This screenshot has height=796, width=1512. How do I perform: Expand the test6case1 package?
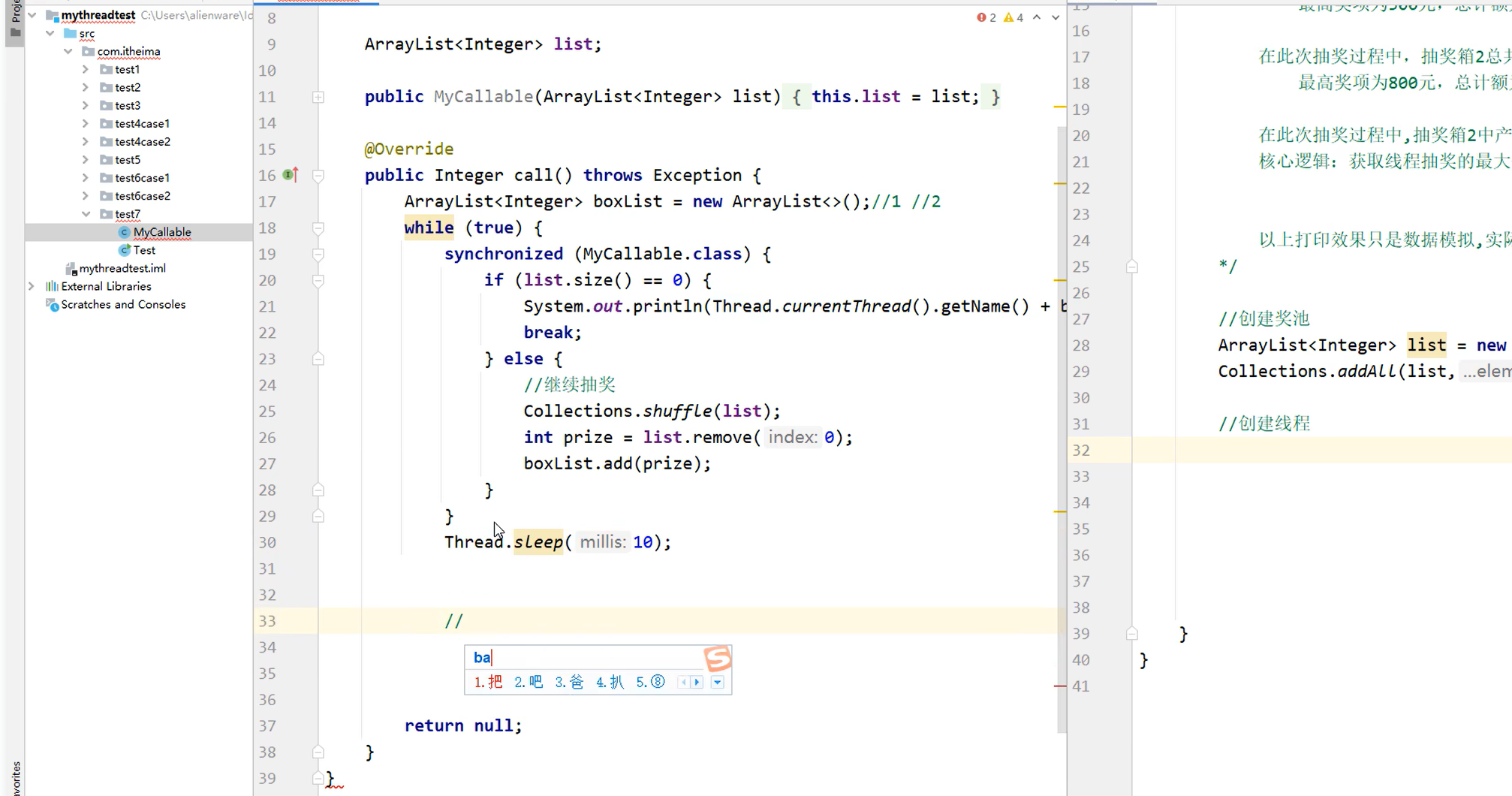(x=86, y=177)
